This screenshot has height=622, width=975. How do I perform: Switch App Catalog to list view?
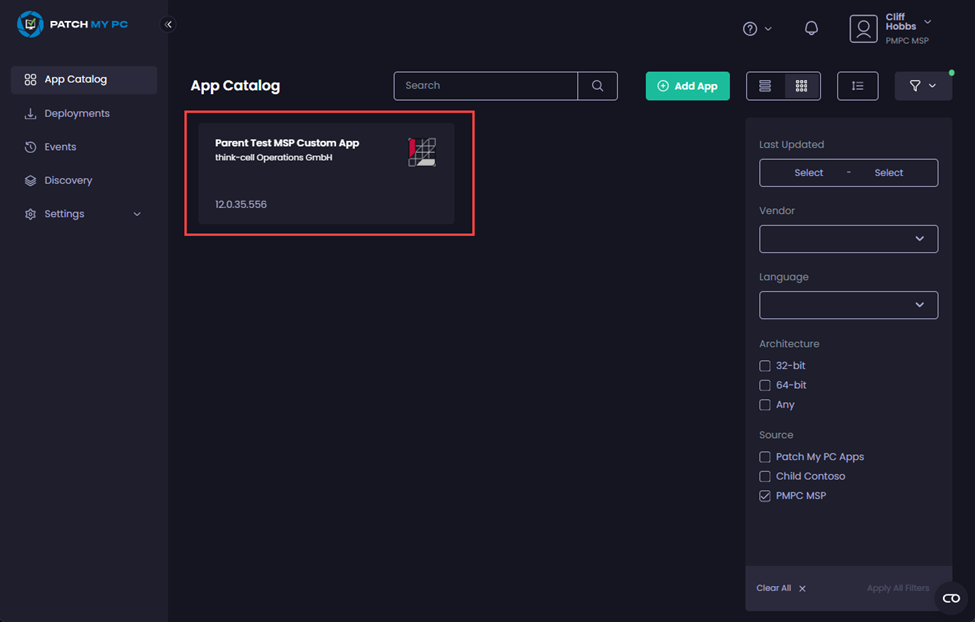click(x=765, y=86)
